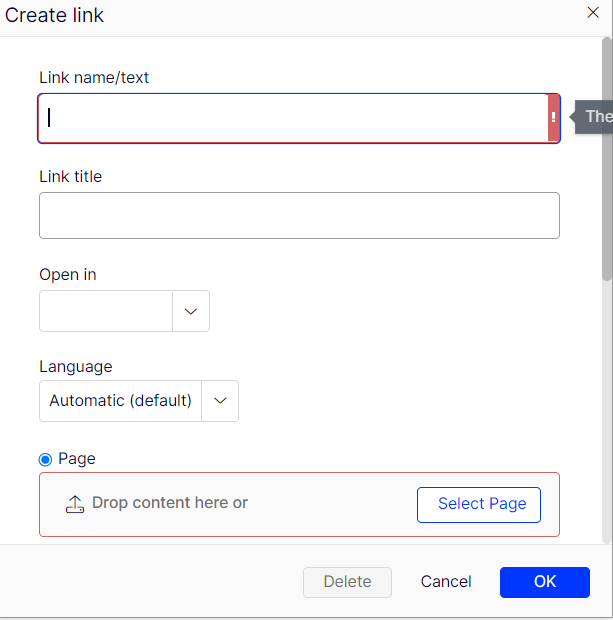
Task: Click the validation tooltip beside name field
Action: coord(597,116)
